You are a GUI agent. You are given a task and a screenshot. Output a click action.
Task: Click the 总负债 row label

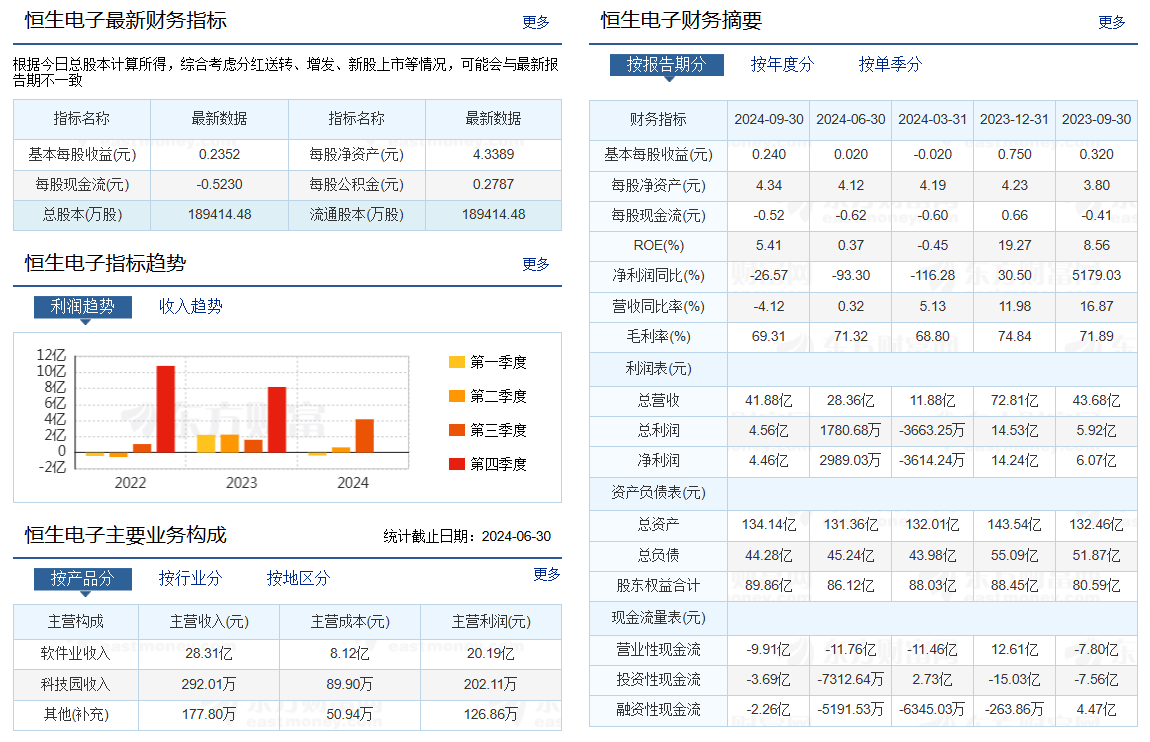click(658, 555)
